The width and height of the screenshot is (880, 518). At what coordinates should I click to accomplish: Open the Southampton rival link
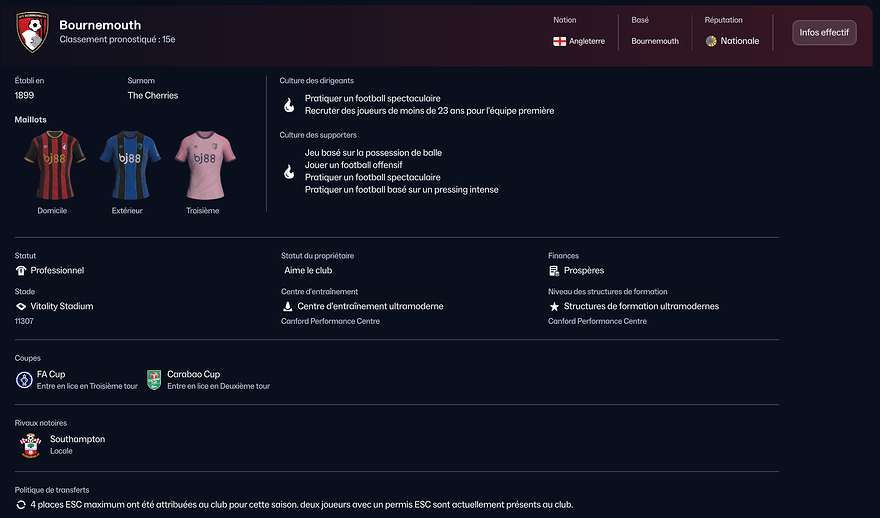pyautogui.click(x=77, y=439)
